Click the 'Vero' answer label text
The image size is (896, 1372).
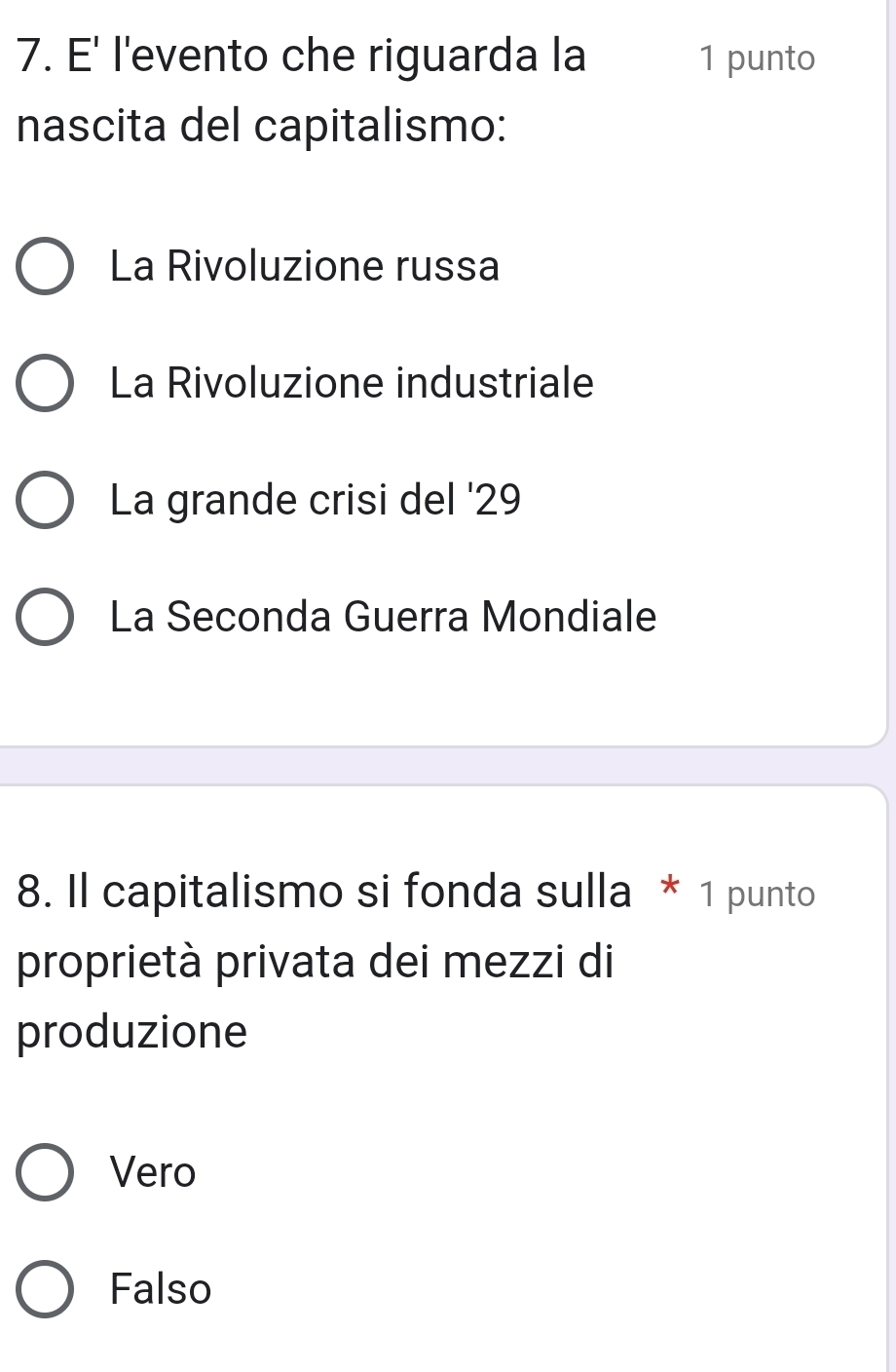point(153,1173)
